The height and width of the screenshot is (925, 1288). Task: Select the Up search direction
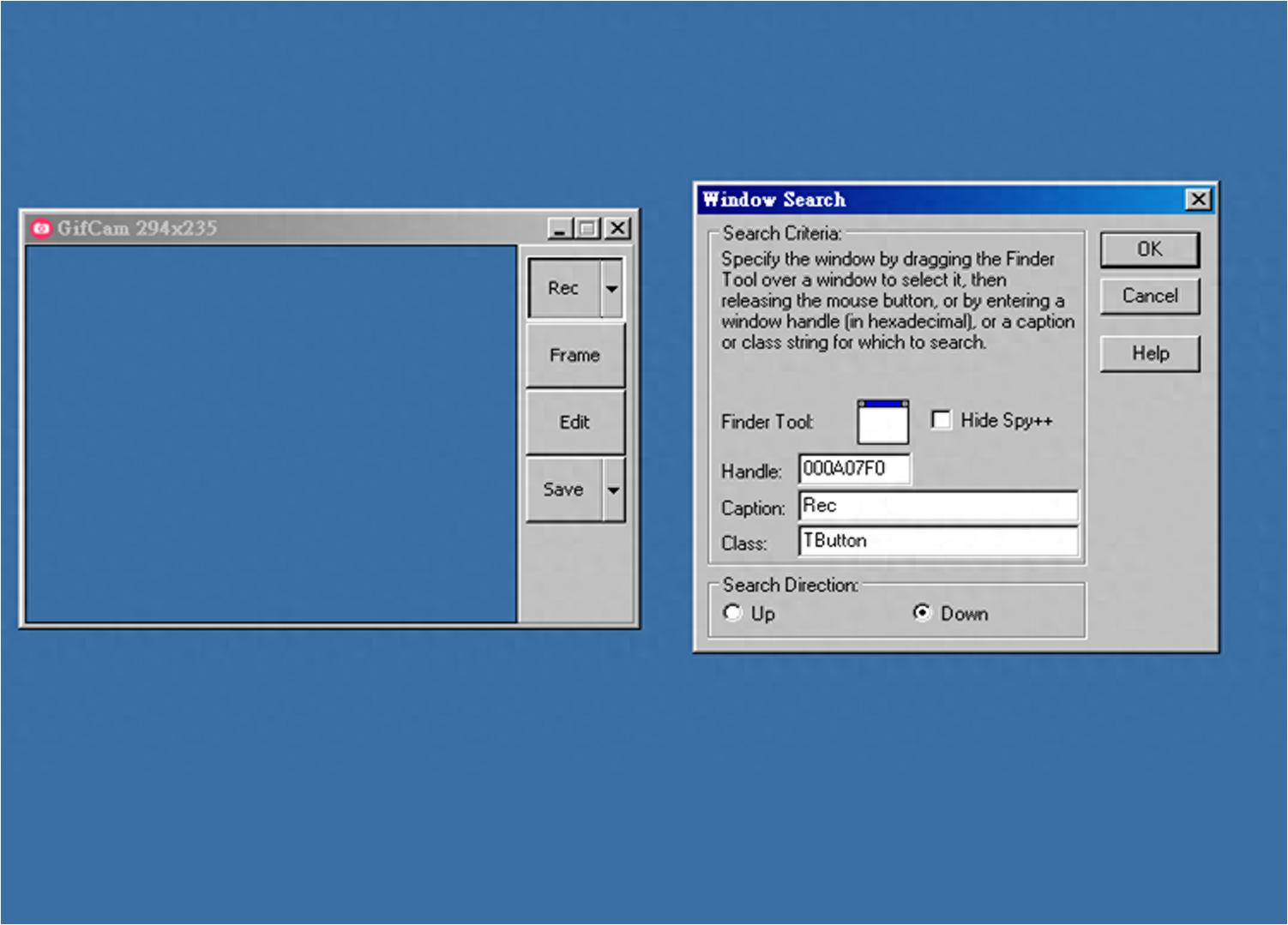point(732,613)
